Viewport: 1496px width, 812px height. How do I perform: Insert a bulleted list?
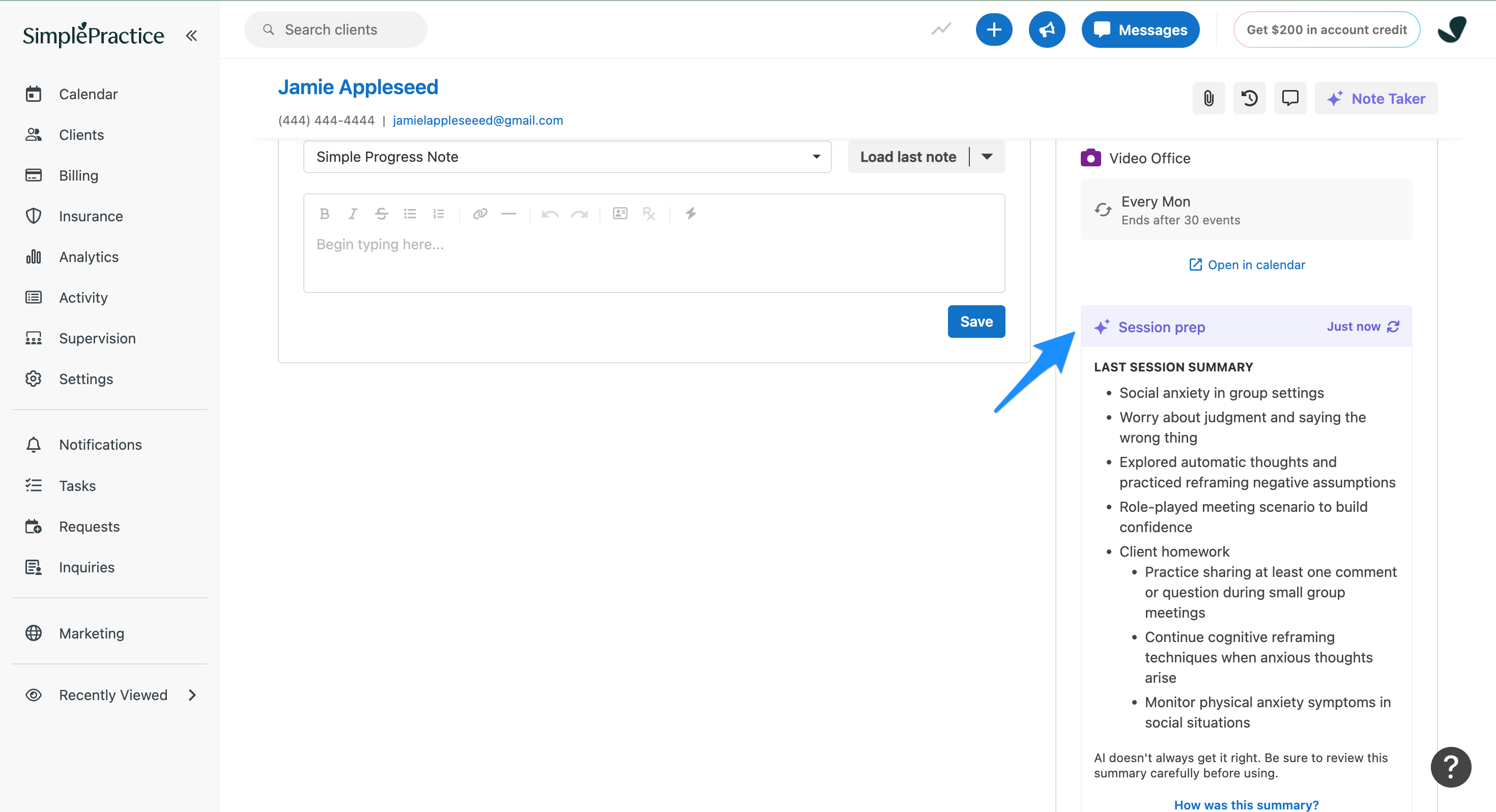pos(410,214)
